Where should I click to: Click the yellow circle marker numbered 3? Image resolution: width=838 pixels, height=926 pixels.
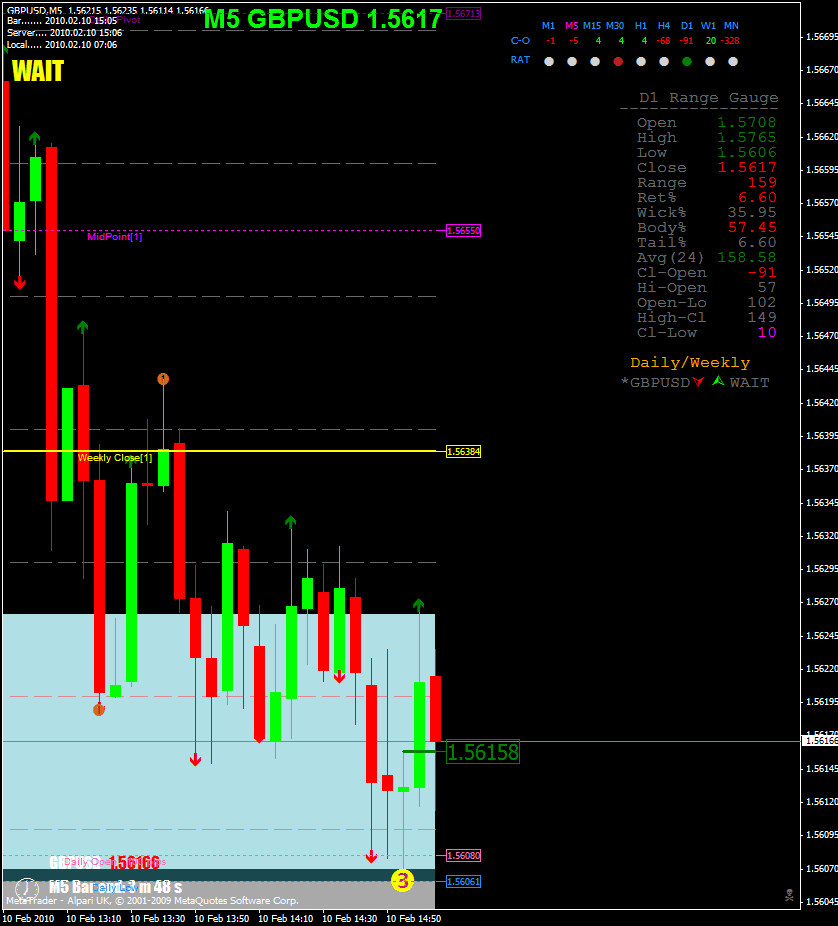(x=402, y=881)
